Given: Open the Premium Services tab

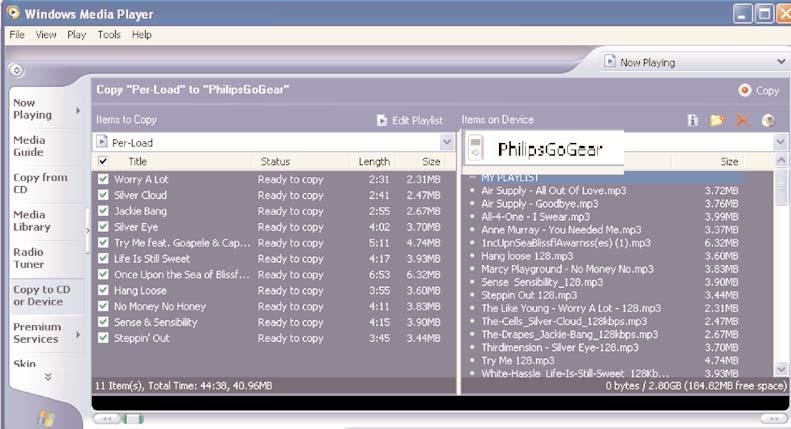Looking at the screenshot, I should (x=45, y=333).
